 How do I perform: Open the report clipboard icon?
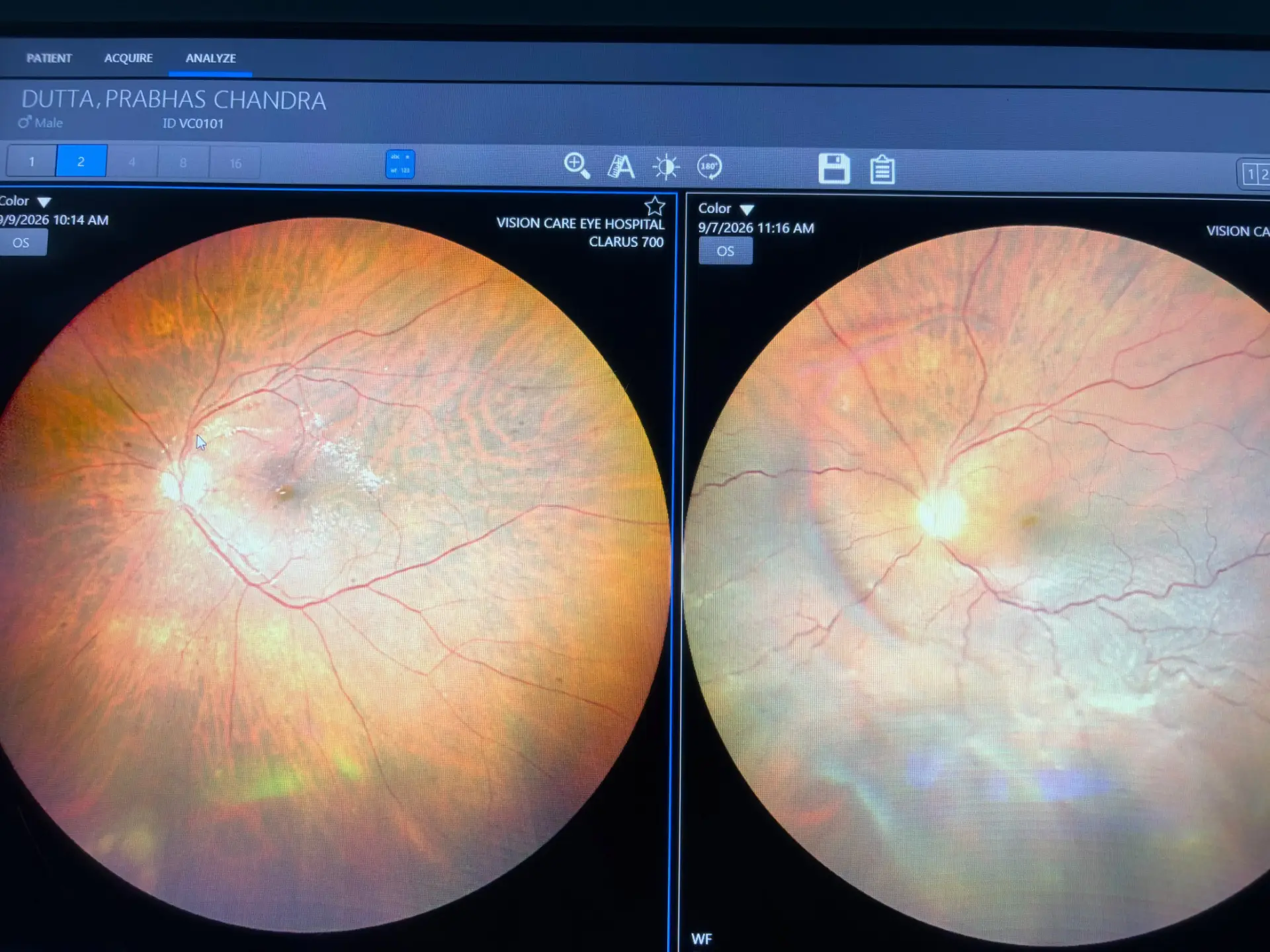tap(882, 170)
